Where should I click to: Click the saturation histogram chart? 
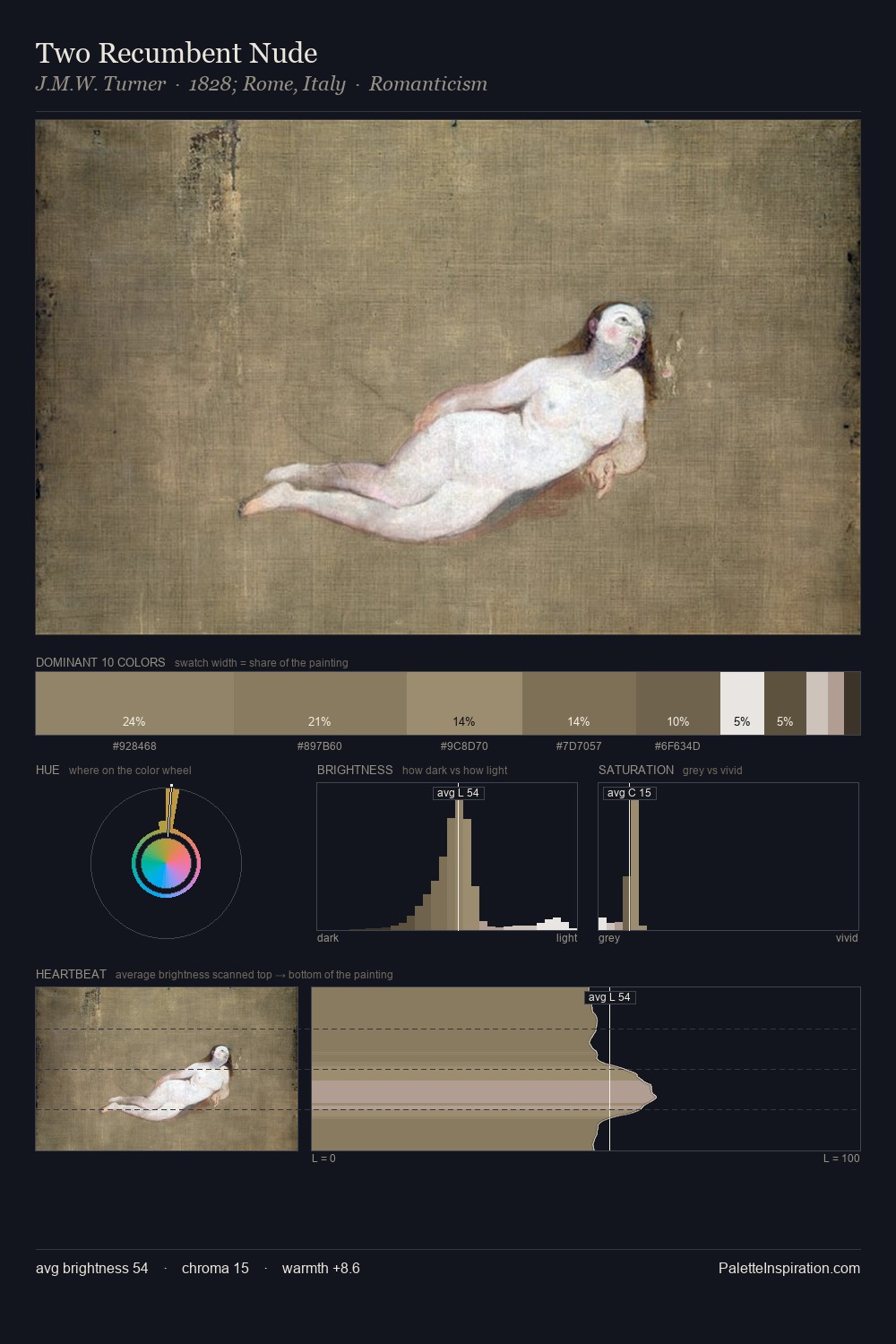[x=728, y=857]
